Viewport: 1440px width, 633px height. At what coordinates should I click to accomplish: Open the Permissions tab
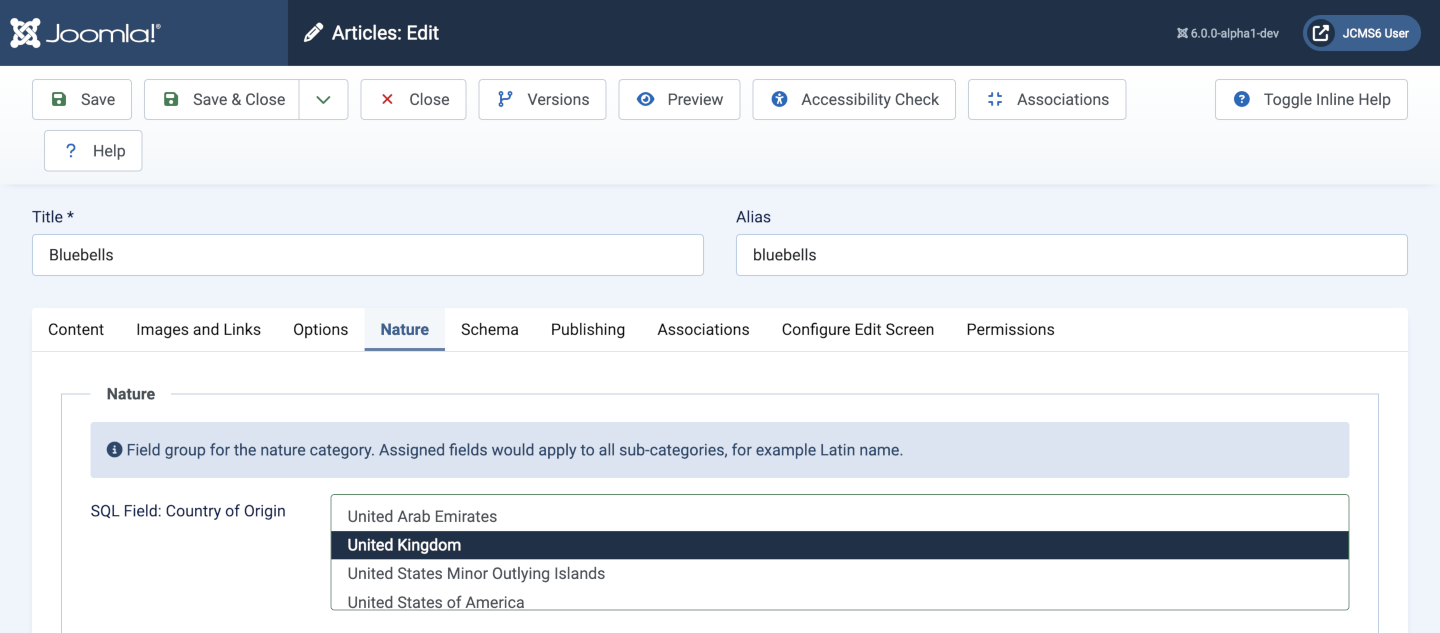point(1010,329)
